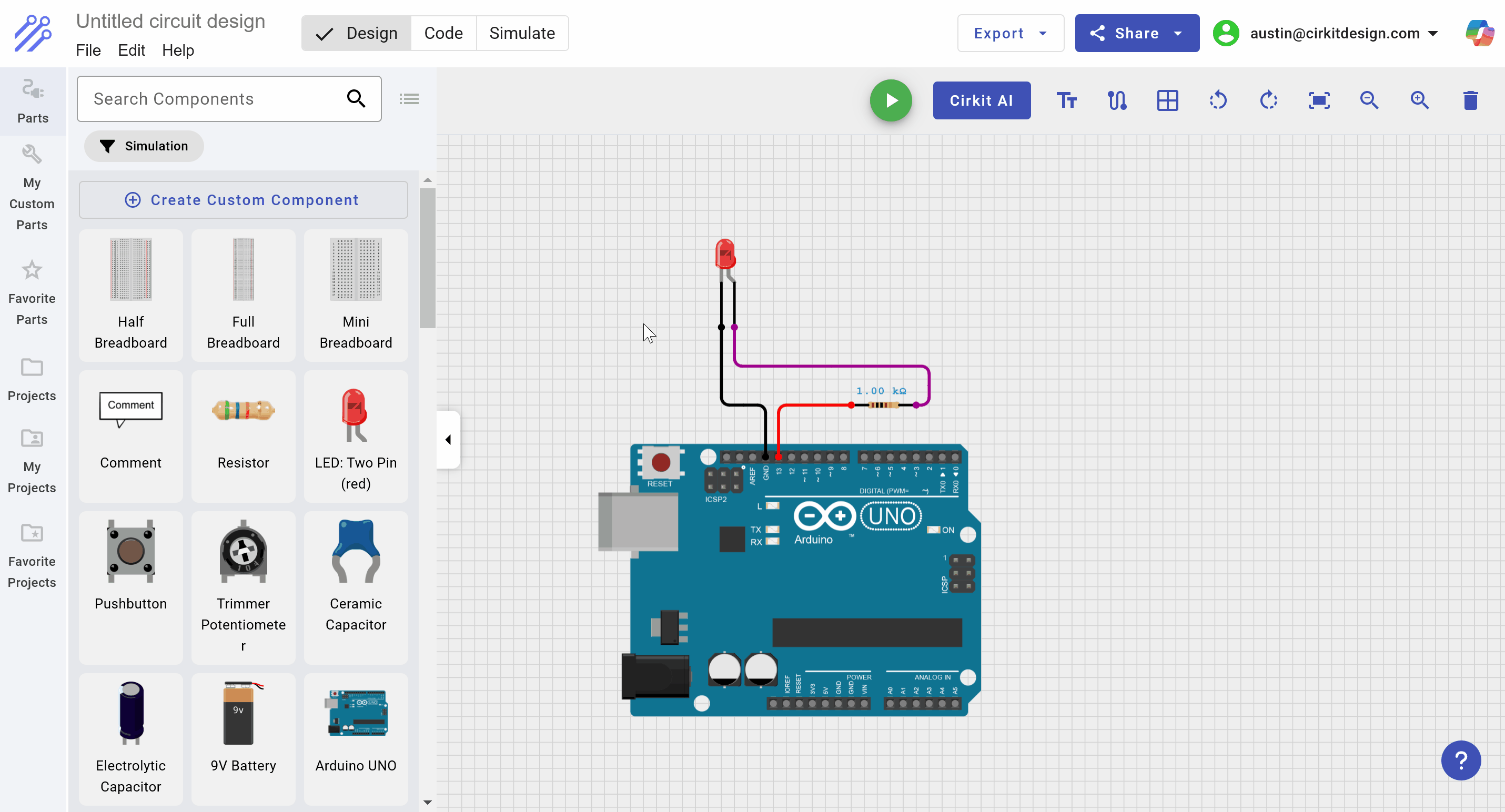Image resolution: width=1505 pixels, height=812 pixels.
Task: Open My Projects in the sidebar
Action: (32, 462)
